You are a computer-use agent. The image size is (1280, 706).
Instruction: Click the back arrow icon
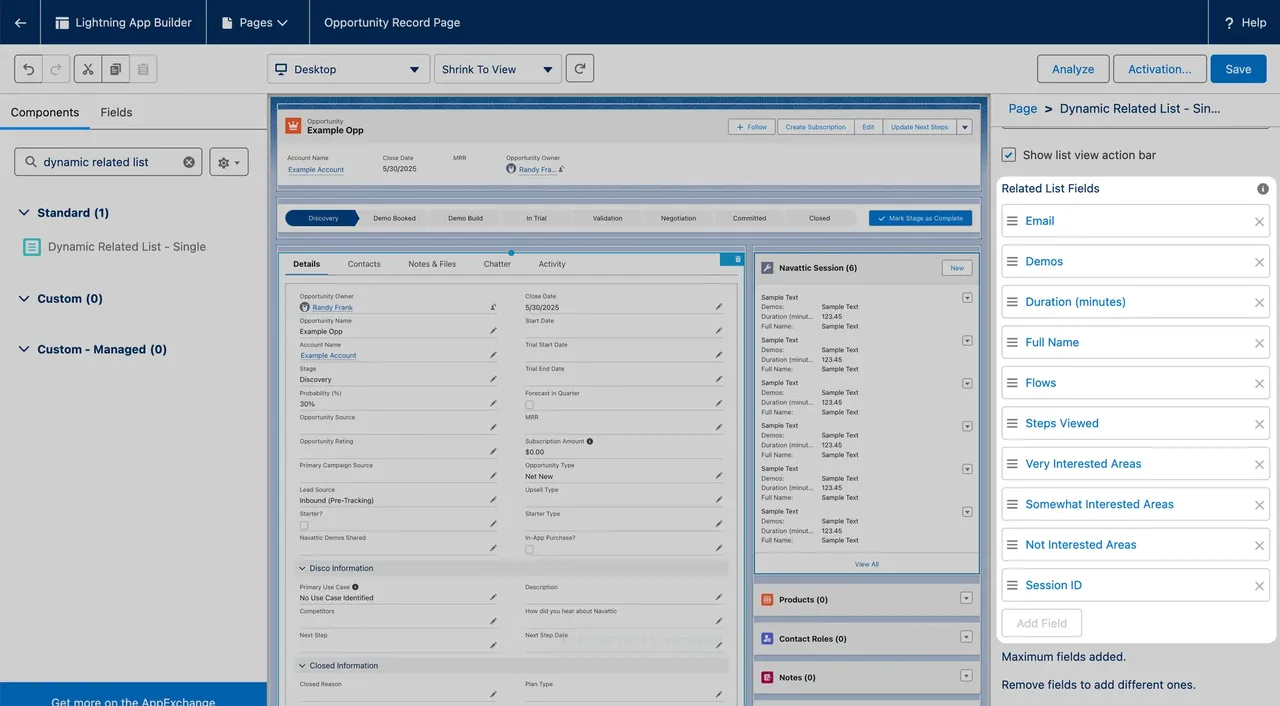point(20,22)
